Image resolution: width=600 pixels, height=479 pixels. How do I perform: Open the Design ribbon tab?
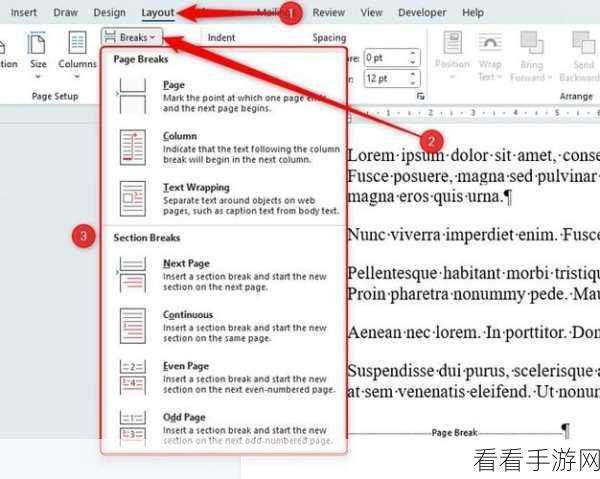pos(109,13)
